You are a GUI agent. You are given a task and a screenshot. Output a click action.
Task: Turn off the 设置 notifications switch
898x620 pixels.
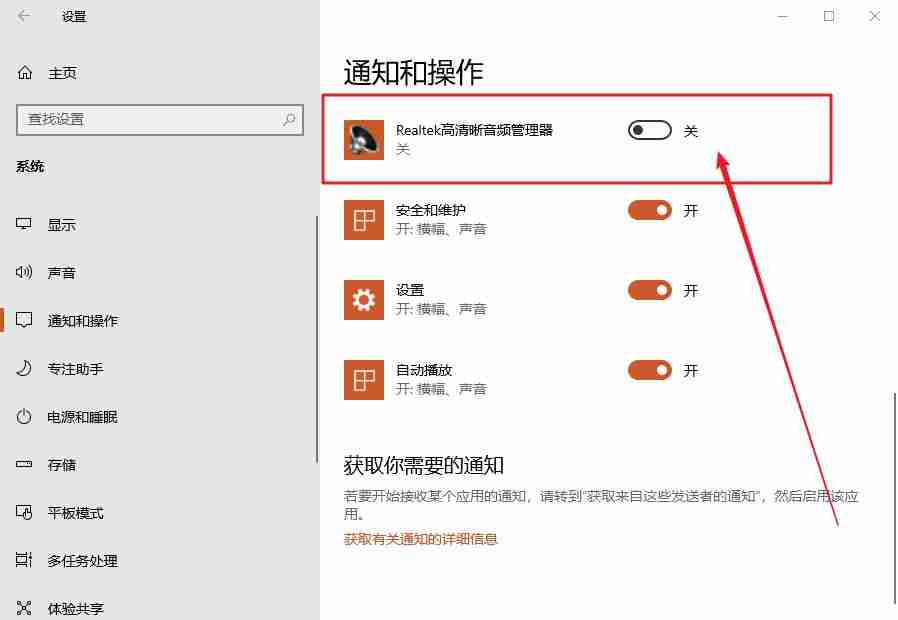649,291
